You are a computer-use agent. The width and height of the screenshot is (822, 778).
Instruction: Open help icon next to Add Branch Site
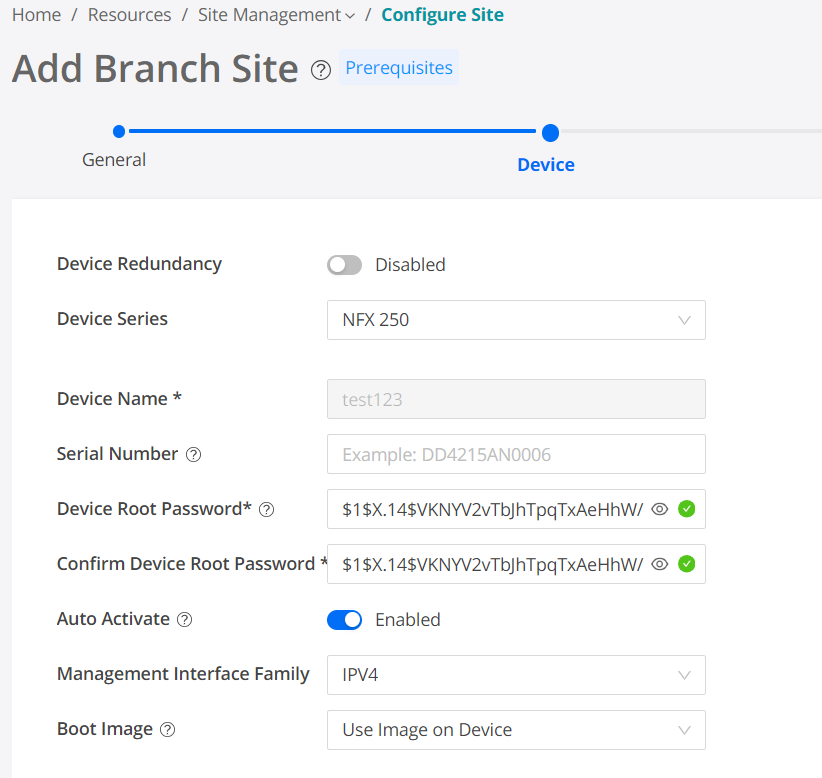point(321,70)
